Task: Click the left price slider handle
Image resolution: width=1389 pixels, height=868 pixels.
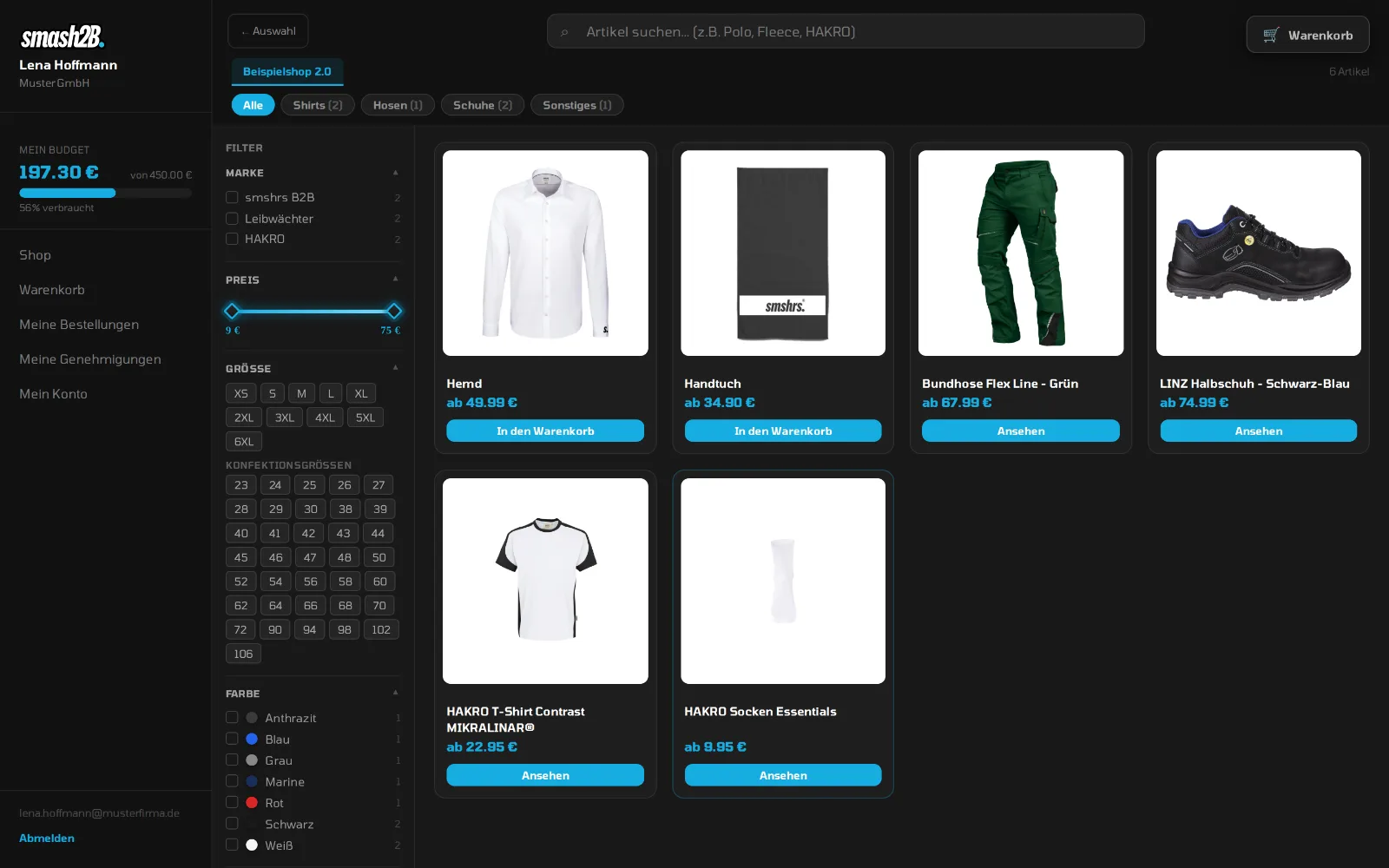Action: 232,311
